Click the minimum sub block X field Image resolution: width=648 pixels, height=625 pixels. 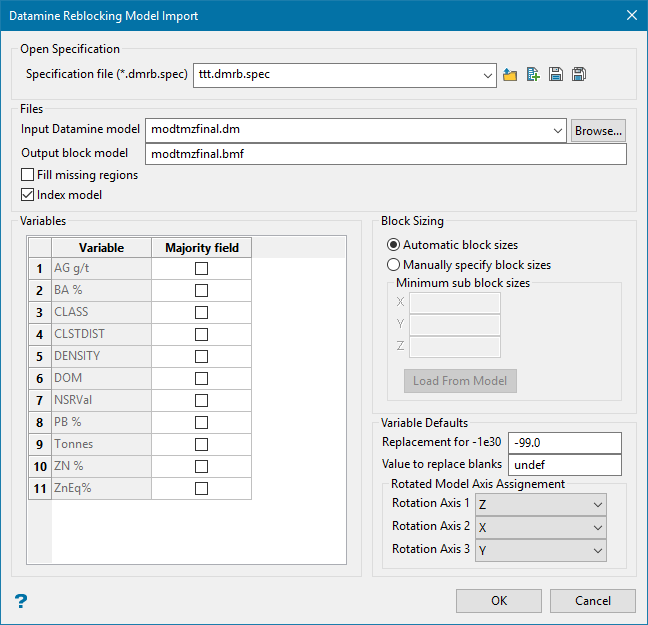coord(455,303)
